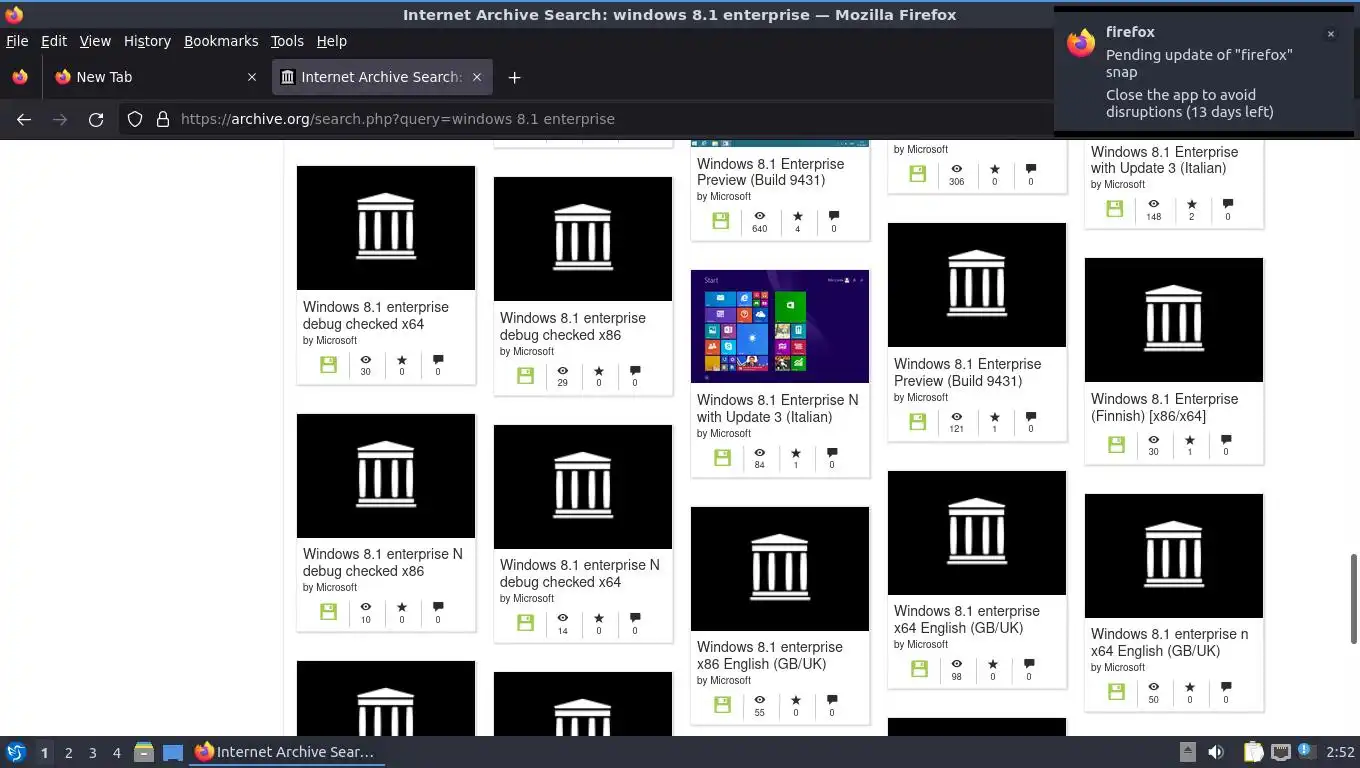Image resolution: width=1360 pixels, height=768 pixels.
Task: Click the padlock site security icon
Action: click(x=163, y=119)
